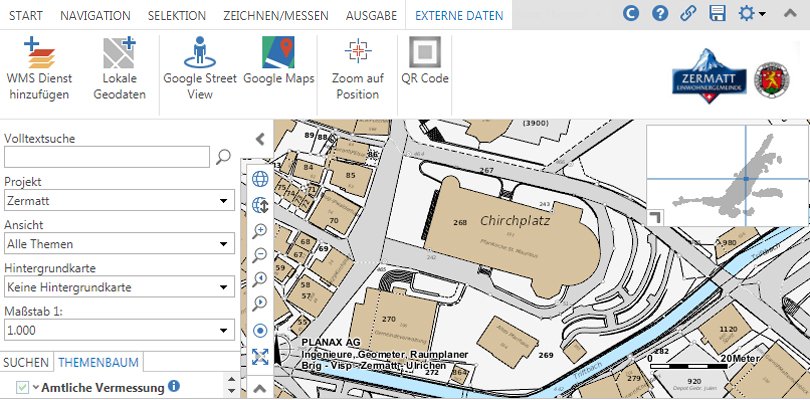Image resolution: width=810 pixels, height=400 pixels.
Task: Collapse the left sidebar panel arrow
Action: pos(259,139)
